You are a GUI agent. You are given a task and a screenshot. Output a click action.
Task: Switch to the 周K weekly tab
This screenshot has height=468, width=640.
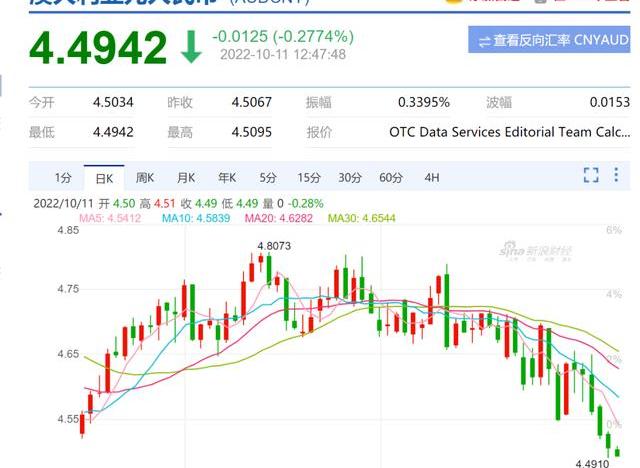[x=145, y=178]
